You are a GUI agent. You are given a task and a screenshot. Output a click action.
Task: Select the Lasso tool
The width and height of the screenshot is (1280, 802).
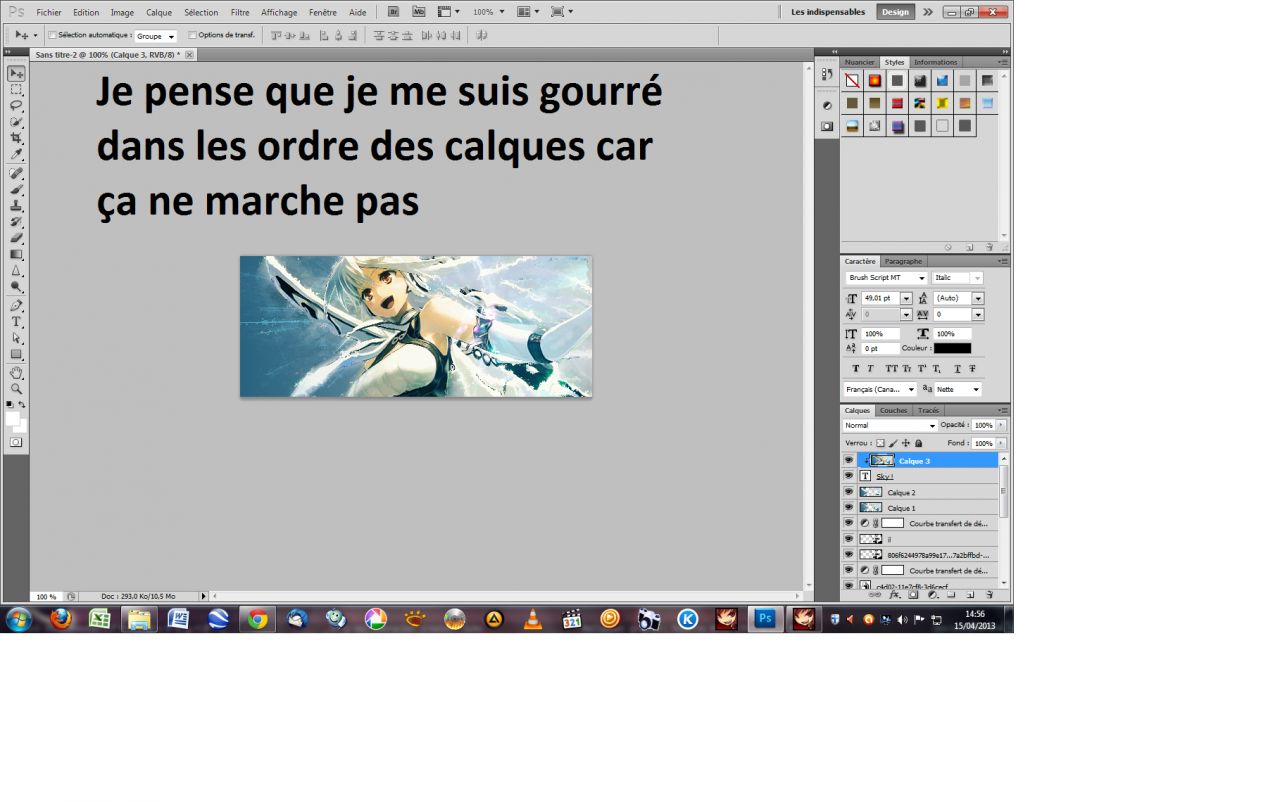click(16, 105)
